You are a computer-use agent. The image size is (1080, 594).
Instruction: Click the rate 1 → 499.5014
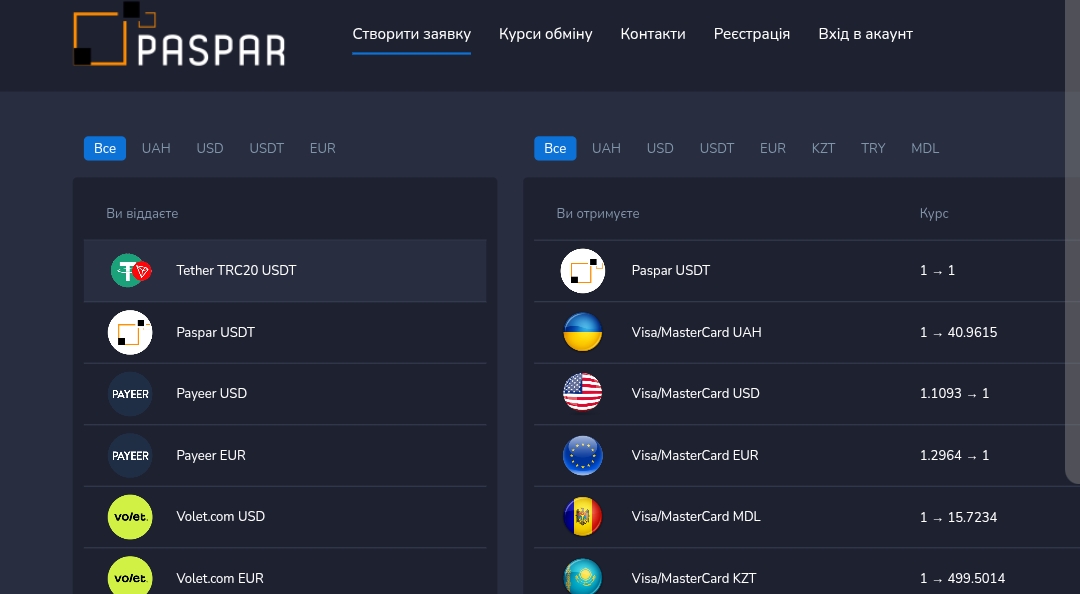(962, 578)
